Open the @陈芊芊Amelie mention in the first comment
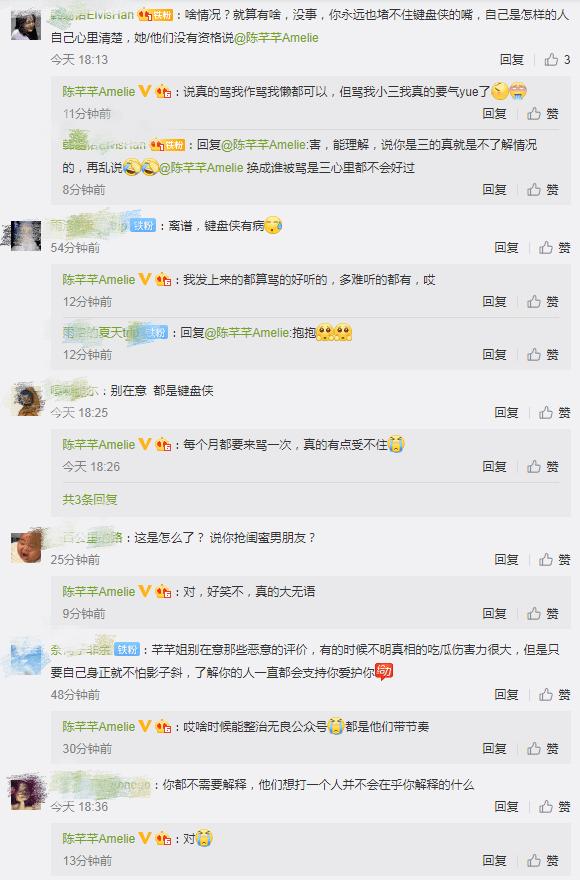This screenshot has height=880, width=580. 276,38
